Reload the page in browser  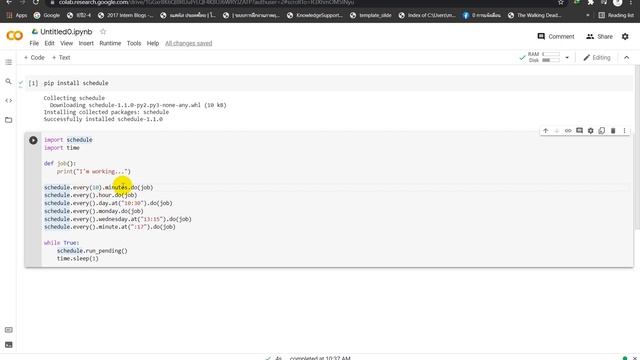[36, 2]
